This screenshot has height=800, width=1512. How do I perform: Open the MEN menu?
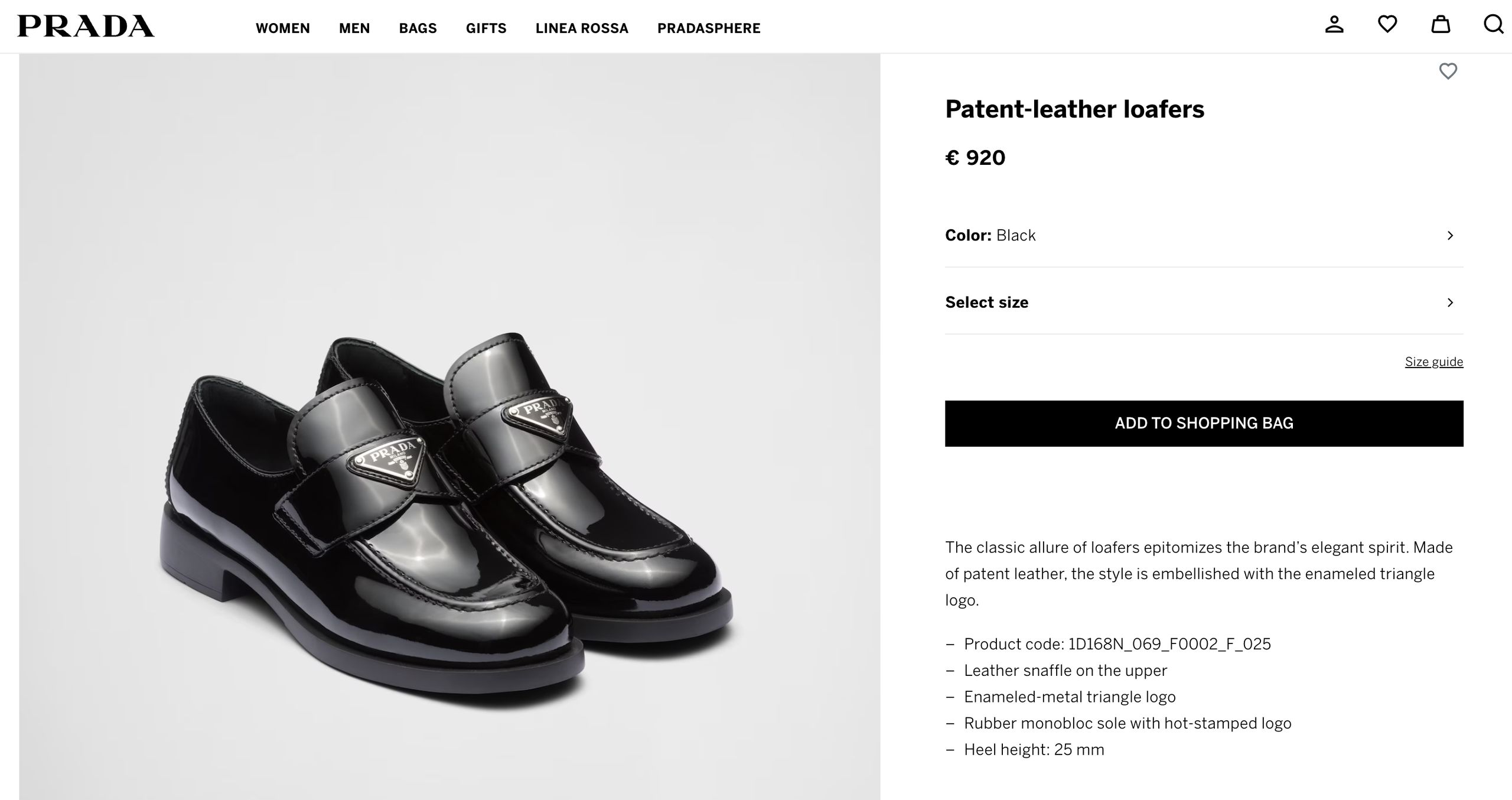[x=354, y=28]
